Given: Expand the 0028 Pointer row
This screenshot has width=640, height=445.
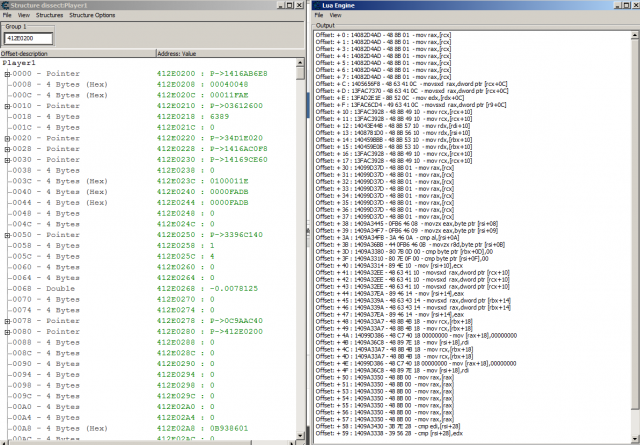Looking at the screenshot, I should pos(7,146).
